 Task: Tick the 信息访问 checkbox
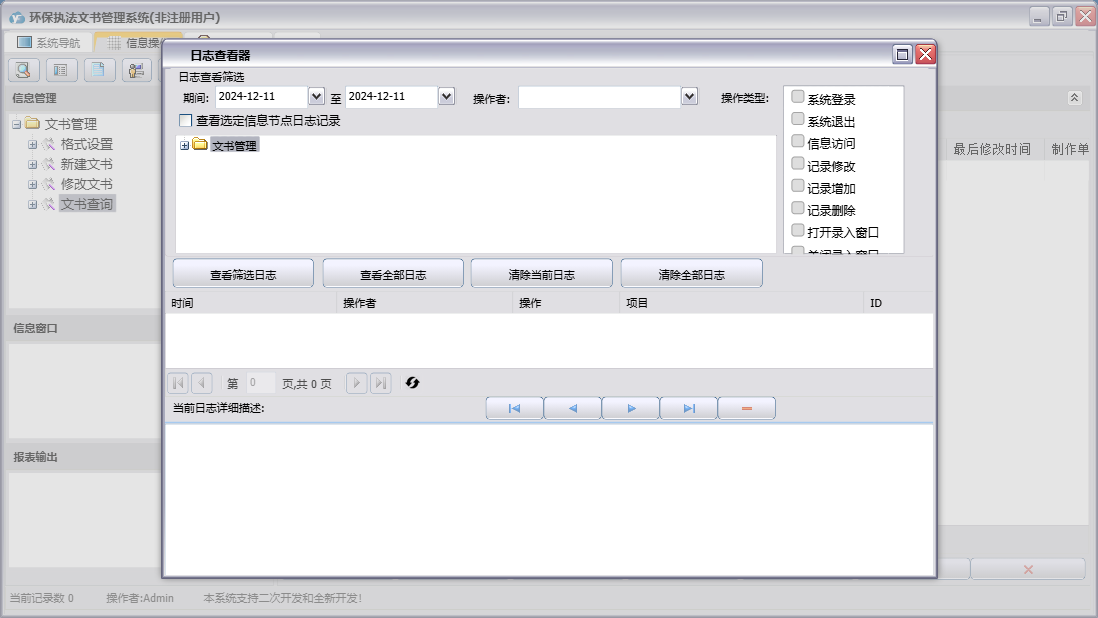pos(798,141)
